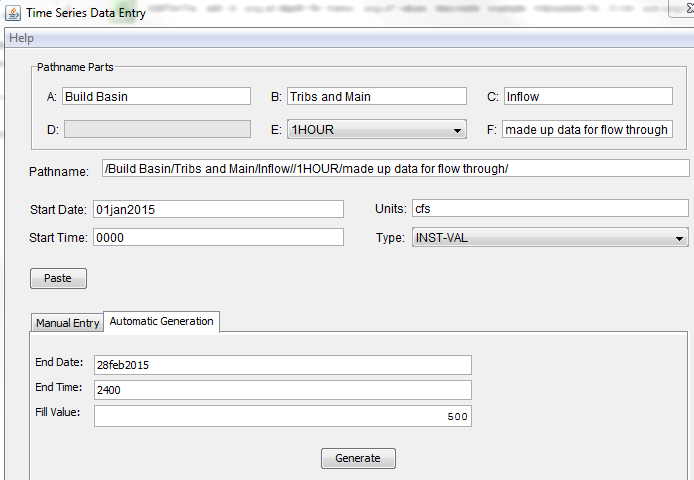This screenshot has height=480, width=694.
Task: Click the End Date field 28feb2015
Action: (x=283, y=365)
